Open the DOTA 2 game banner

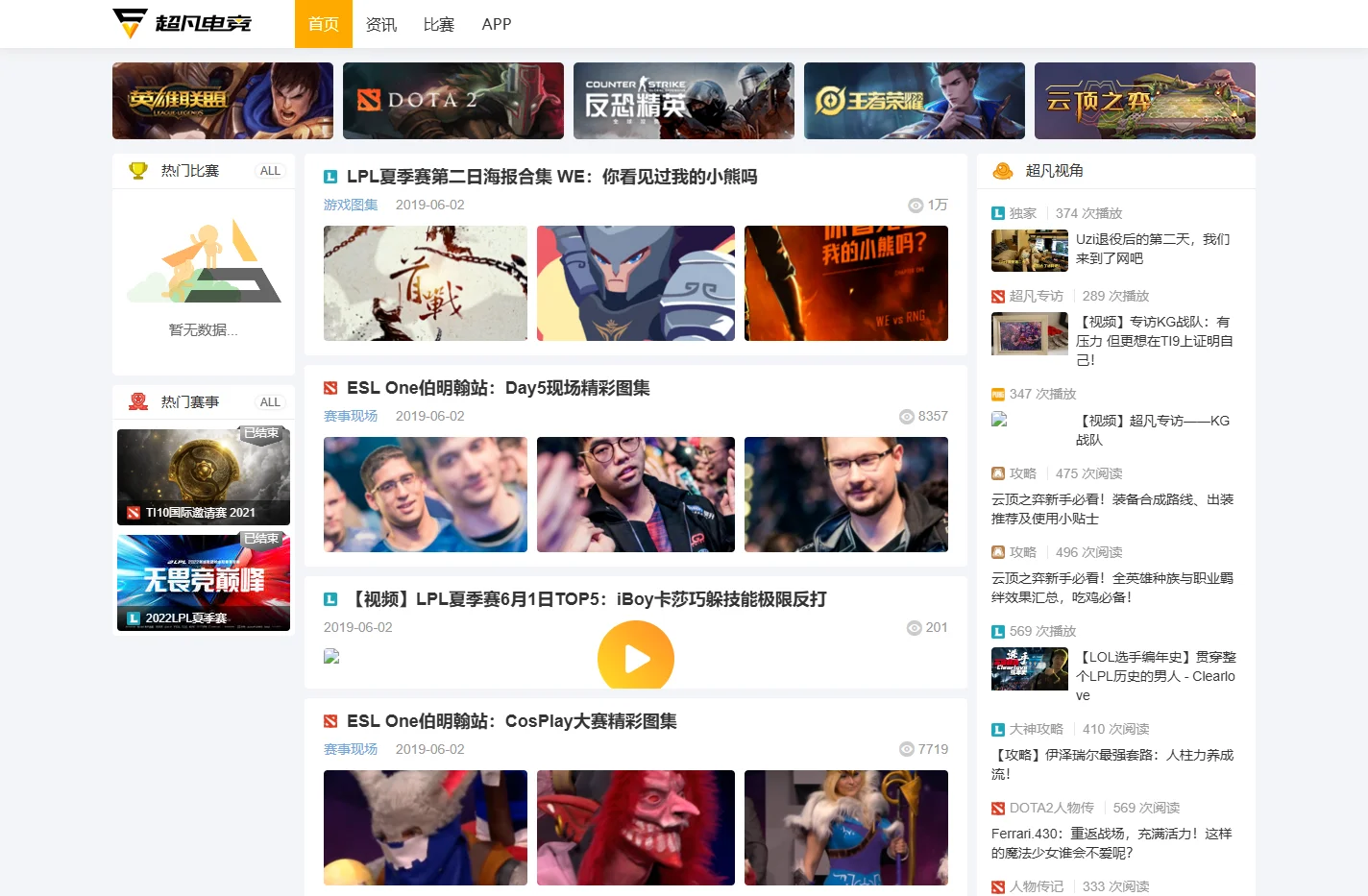point(453,101)
